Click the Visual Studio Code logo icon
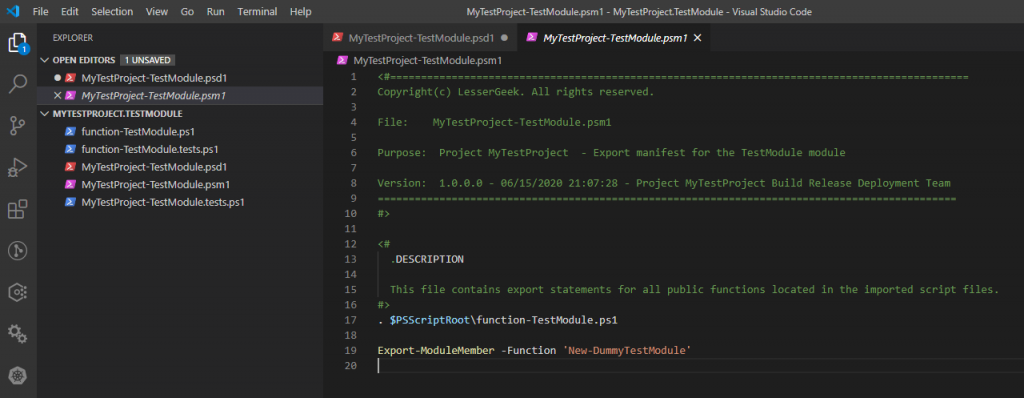Viewport: 1024px width, 398px height. coord(13,12)
